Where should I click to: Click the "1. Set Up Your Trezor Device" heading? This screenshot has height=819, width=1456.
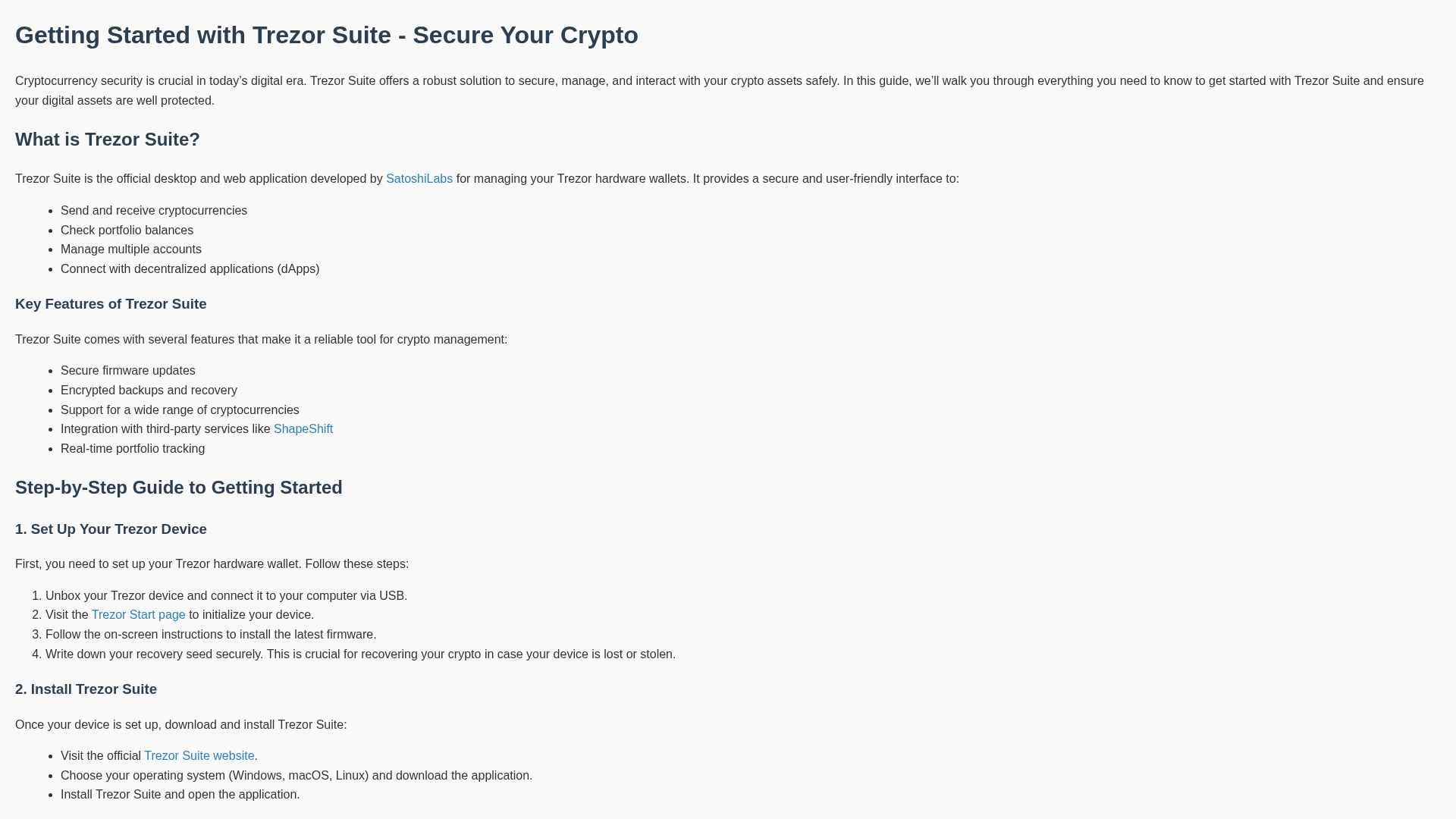click(111, 529)
